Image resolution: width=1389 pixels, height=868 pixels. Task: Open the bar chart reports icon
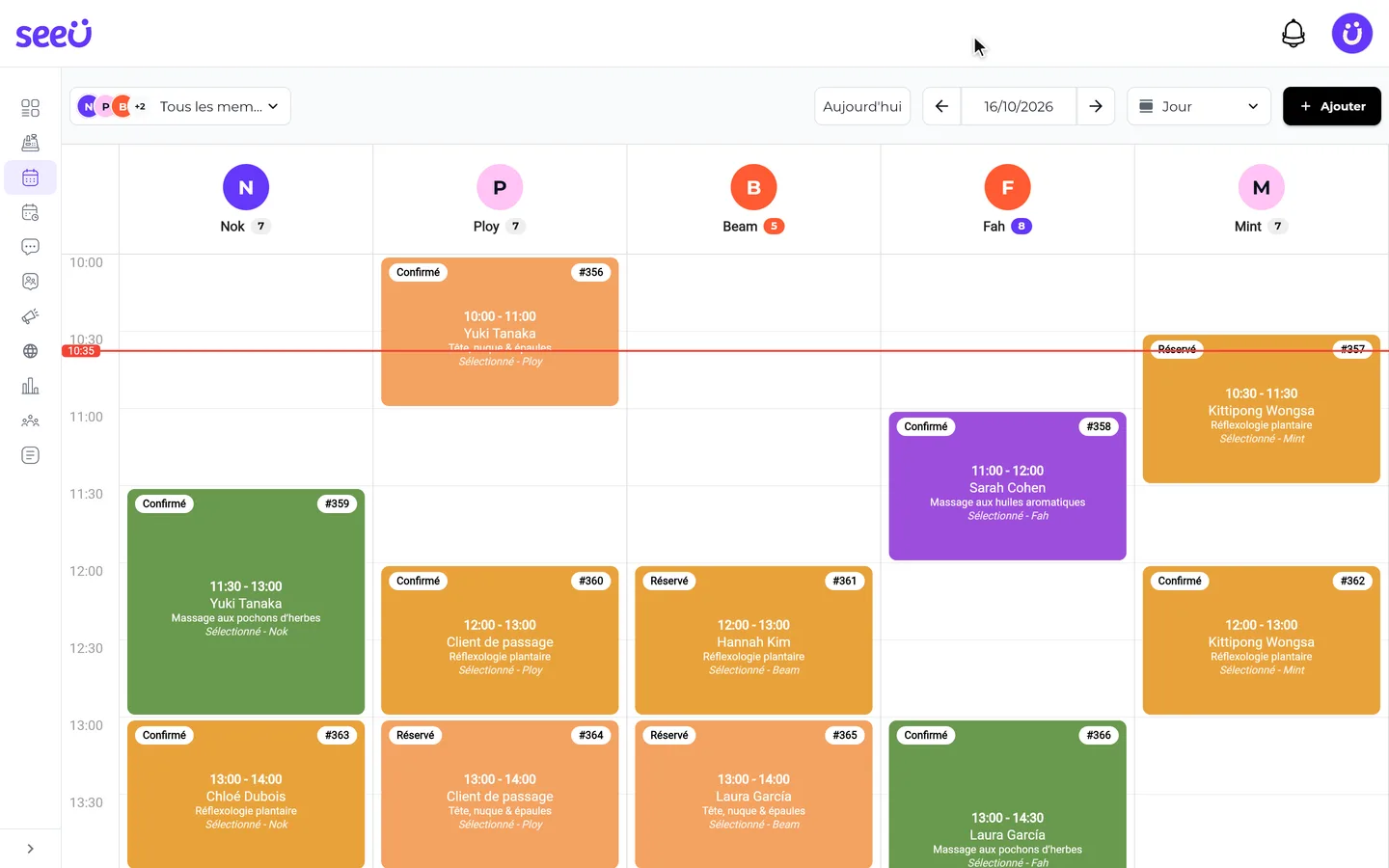click(30, 386)
